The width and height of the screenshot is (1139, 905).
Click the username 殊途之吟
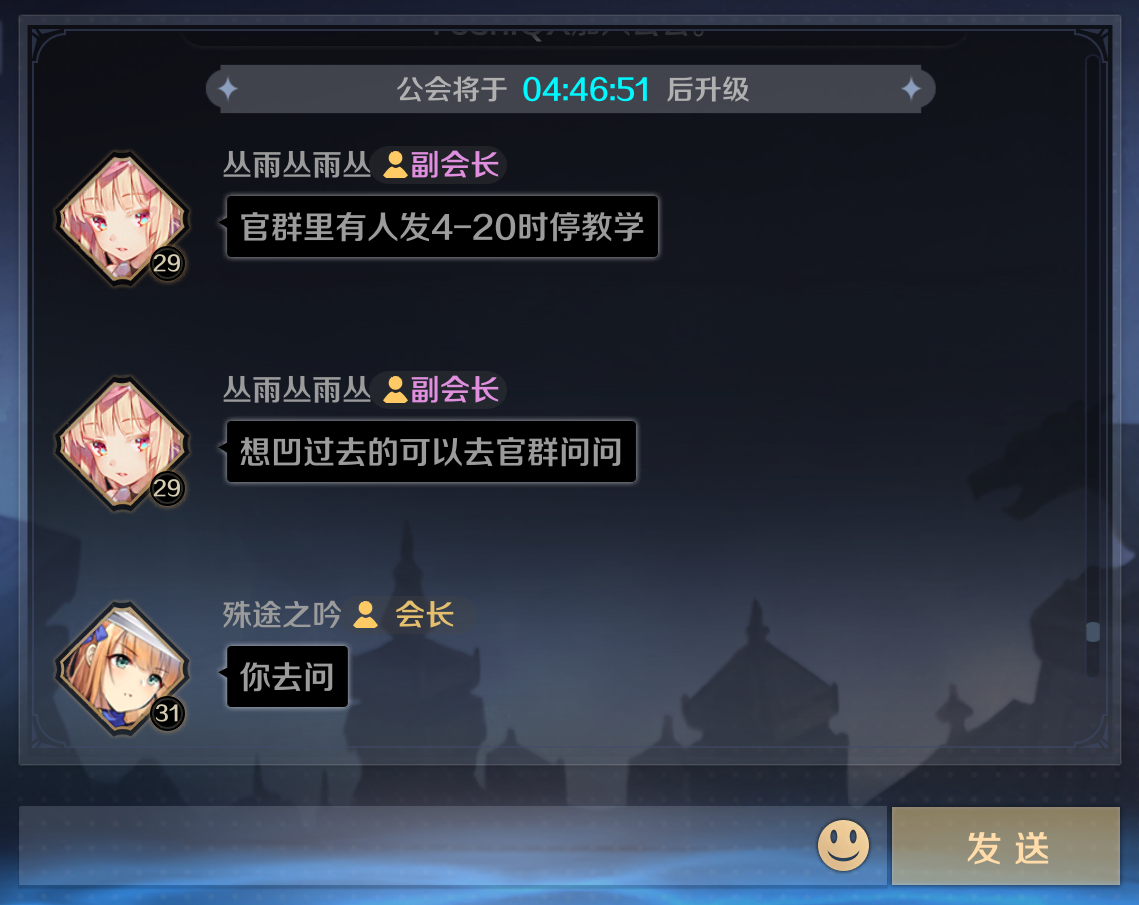(282, 615)
